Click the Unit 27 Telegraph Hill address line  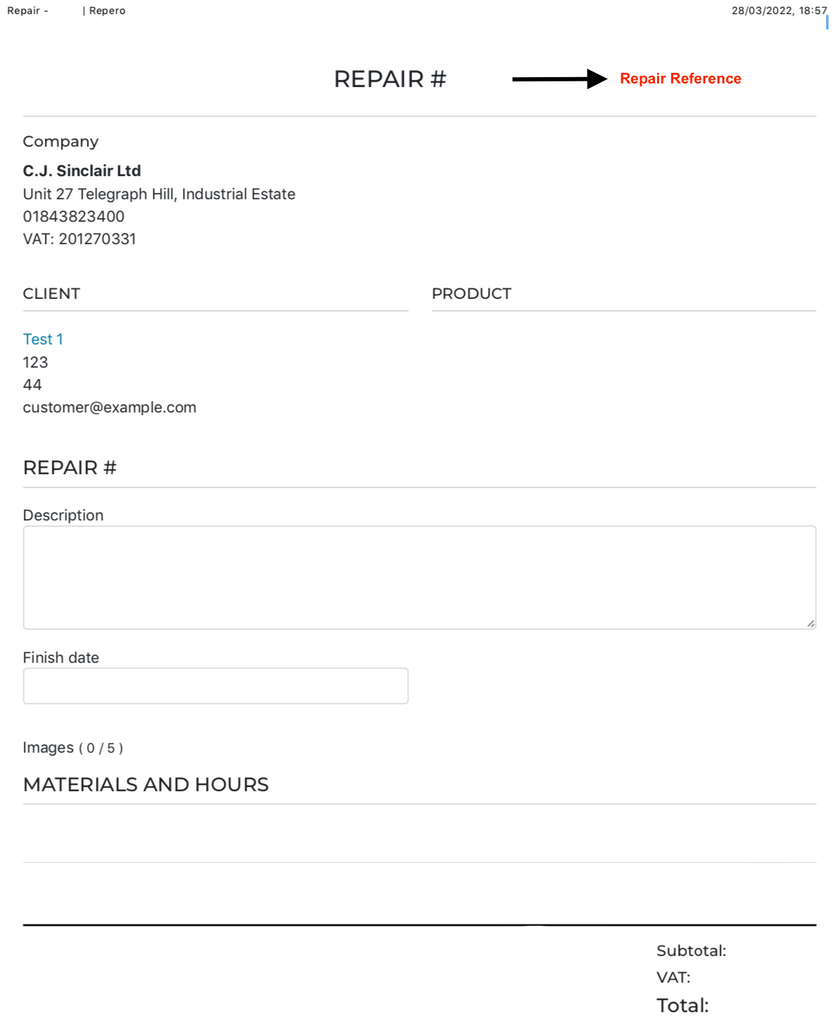[159, 194]
